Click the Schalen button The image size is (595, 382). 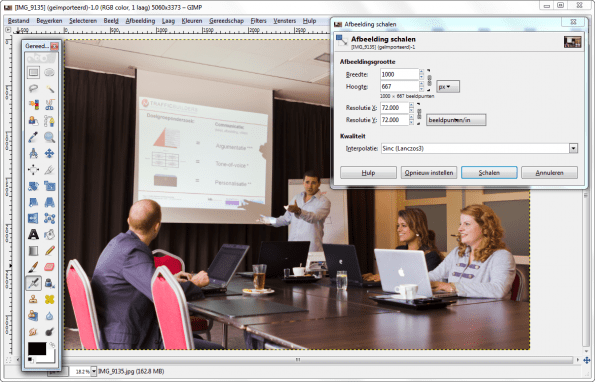click(x=489, y=173)
